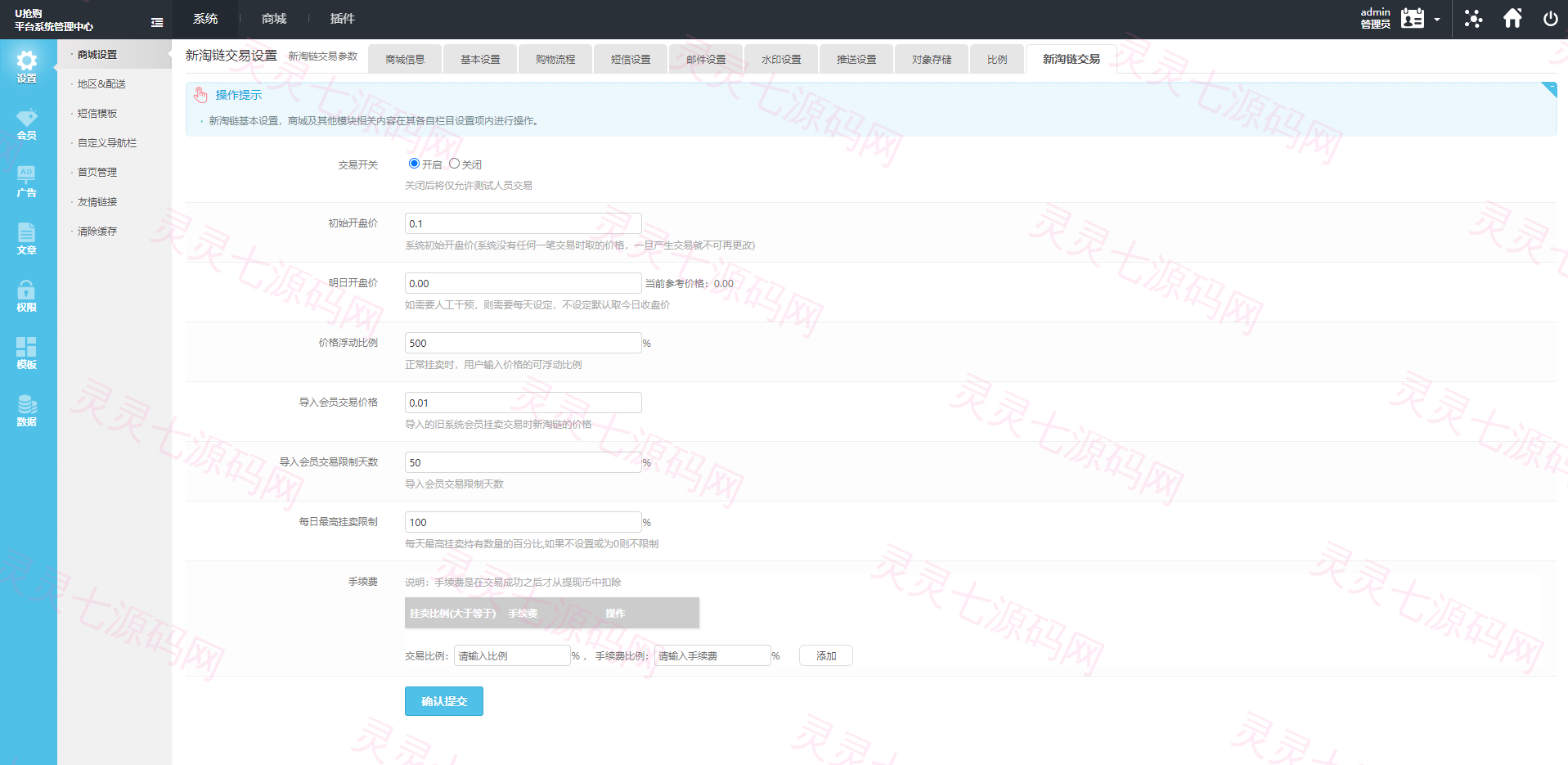
Task: Open 自定义导航栏 in the side menu
Action: [107, 143]
